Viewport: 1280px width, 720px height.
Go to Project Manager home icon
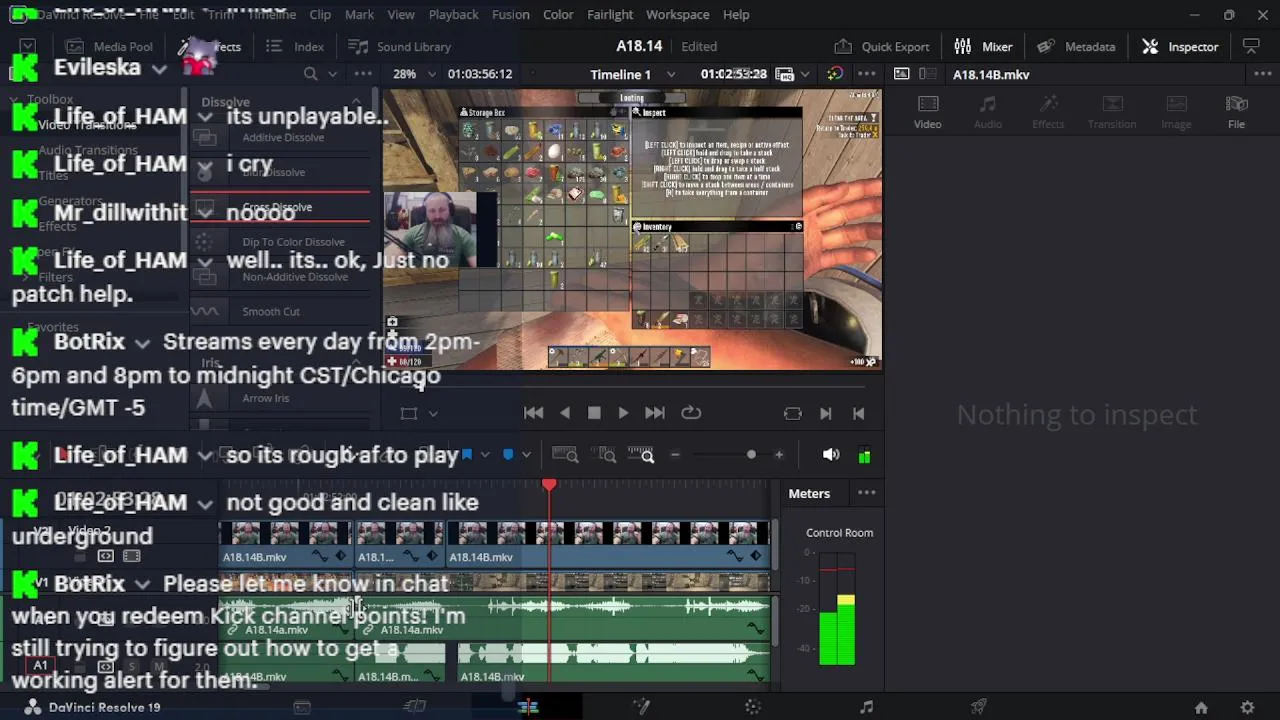click(x=1201, y=707)
